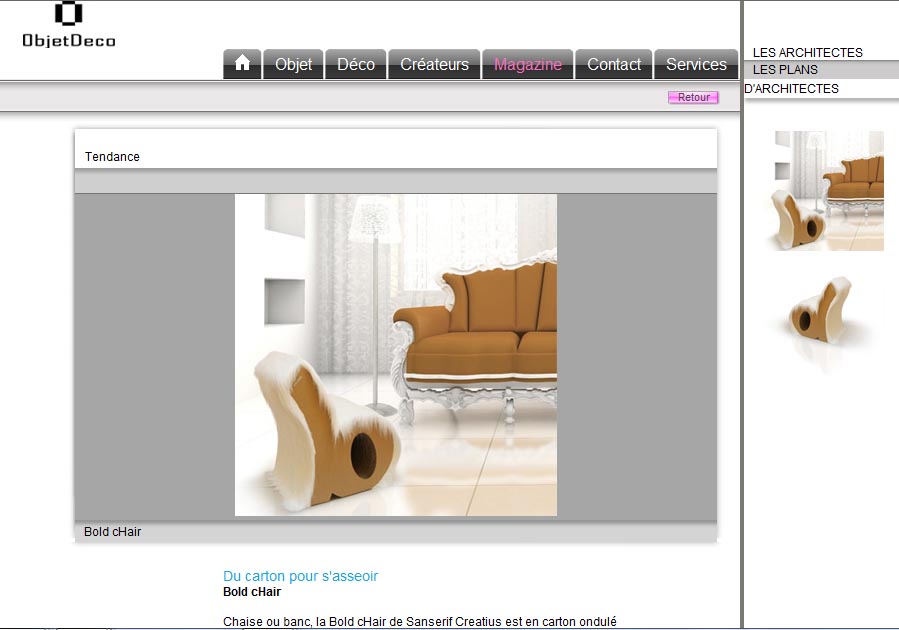Click the ObjetDeco logo
The height and width of the screenshot is (630, 899).
(69, 26)
